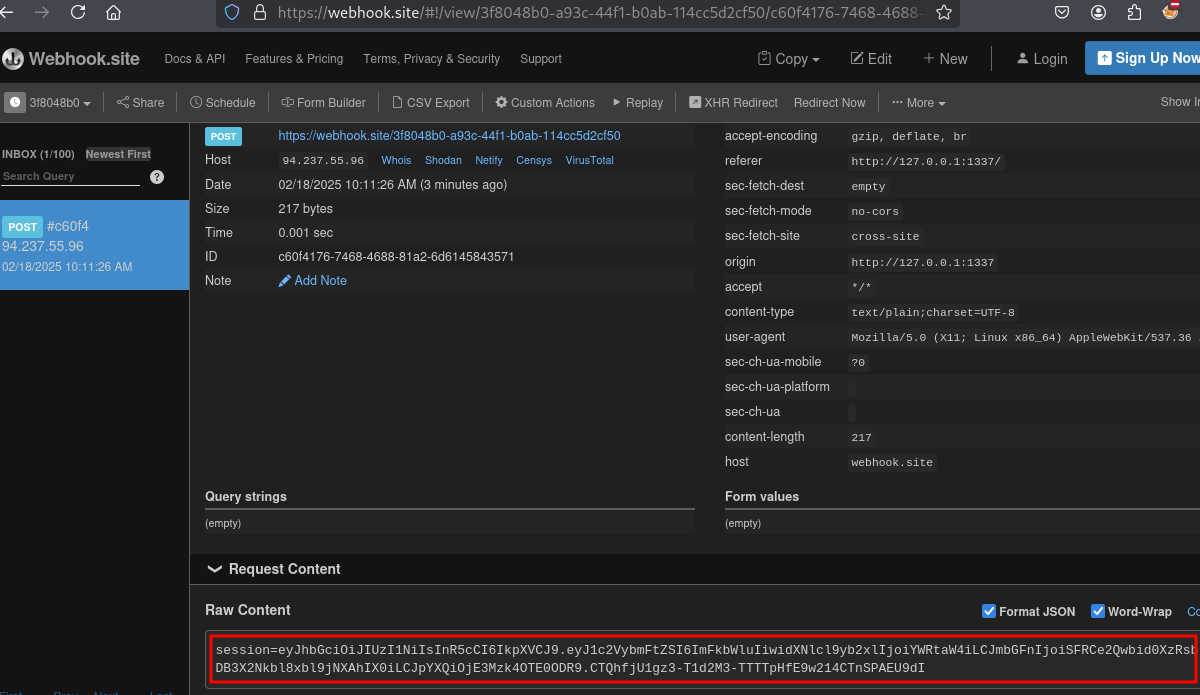Screen dimensions: 1200x695
Task: Open the Copy dropdown menu
Action: [x=789, y=59]
